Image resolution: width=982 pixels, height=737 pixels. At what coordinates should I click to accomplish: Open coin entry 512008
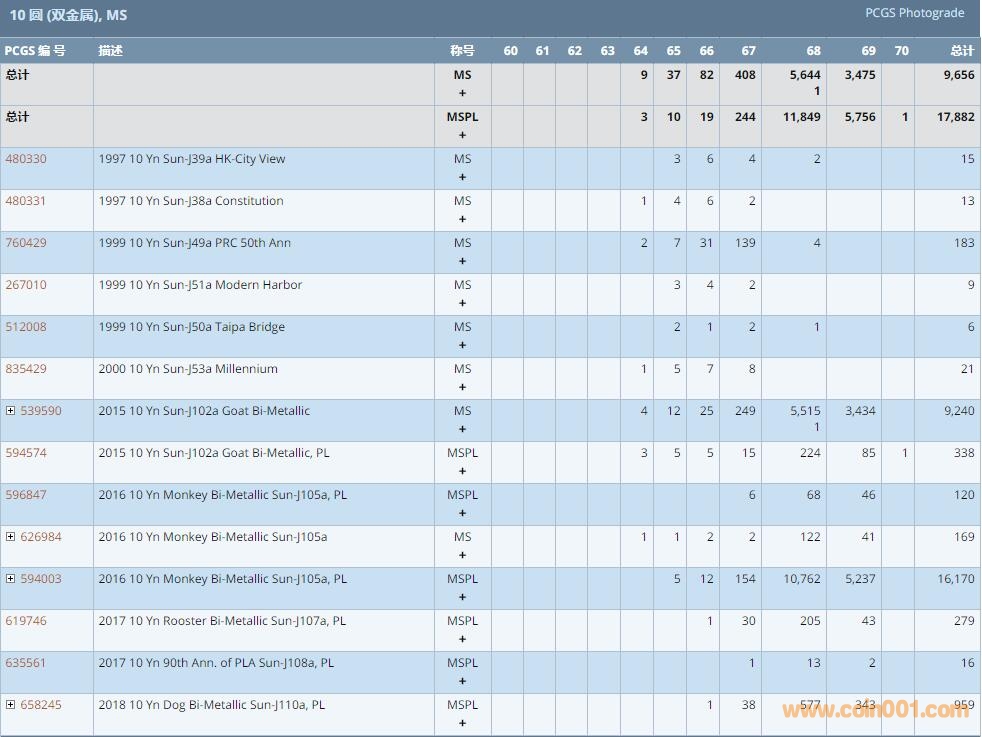[26, 327]
